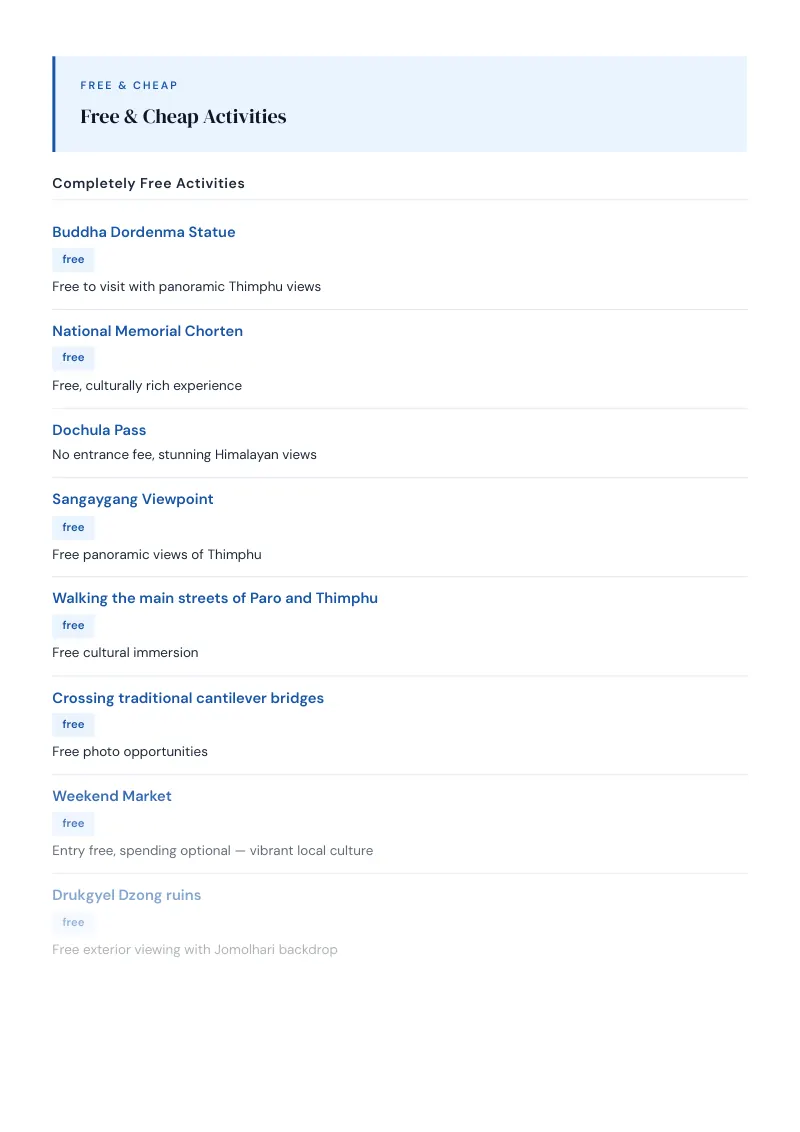This screenshot has height=1132, width=800.
Task: Click the free tag under Sangaygang Viewpoint
Action: tap(73, 528)
